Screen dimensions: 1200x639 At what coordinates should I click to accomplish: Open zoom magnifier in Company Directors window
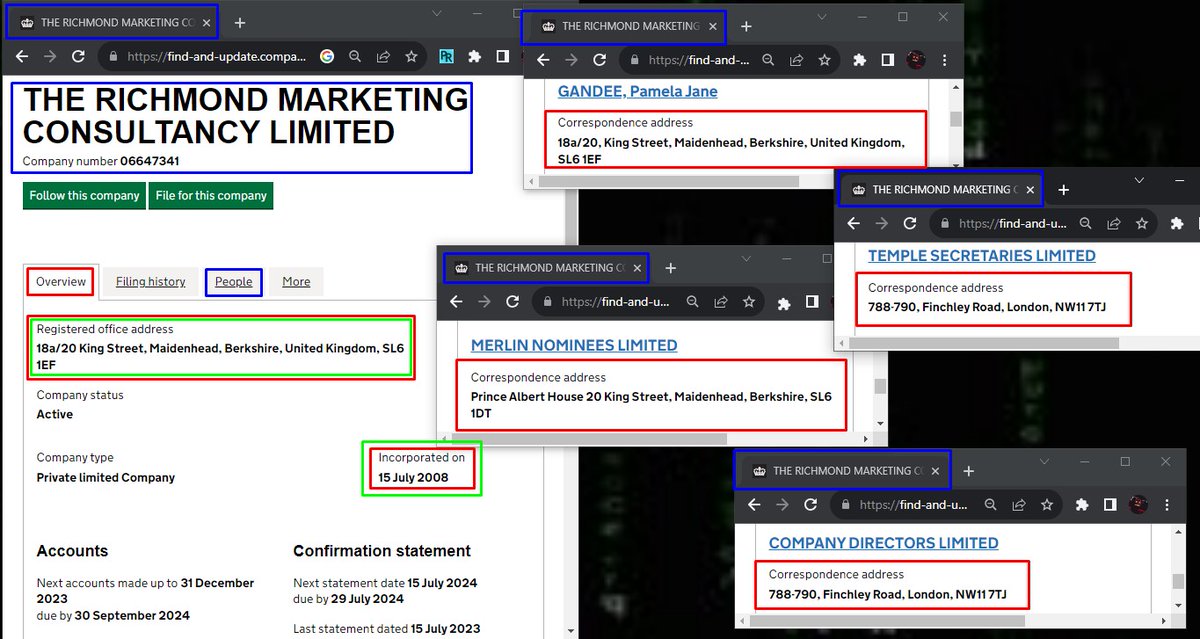(x=989, y=504)
